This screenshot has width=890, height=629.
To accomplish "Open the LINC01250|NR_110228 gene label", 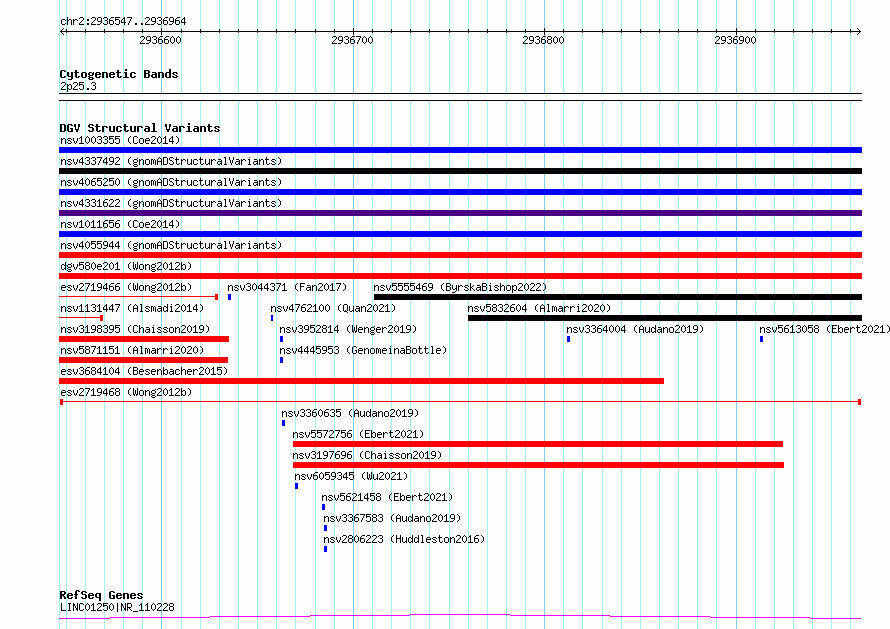I will coord(117,607).
